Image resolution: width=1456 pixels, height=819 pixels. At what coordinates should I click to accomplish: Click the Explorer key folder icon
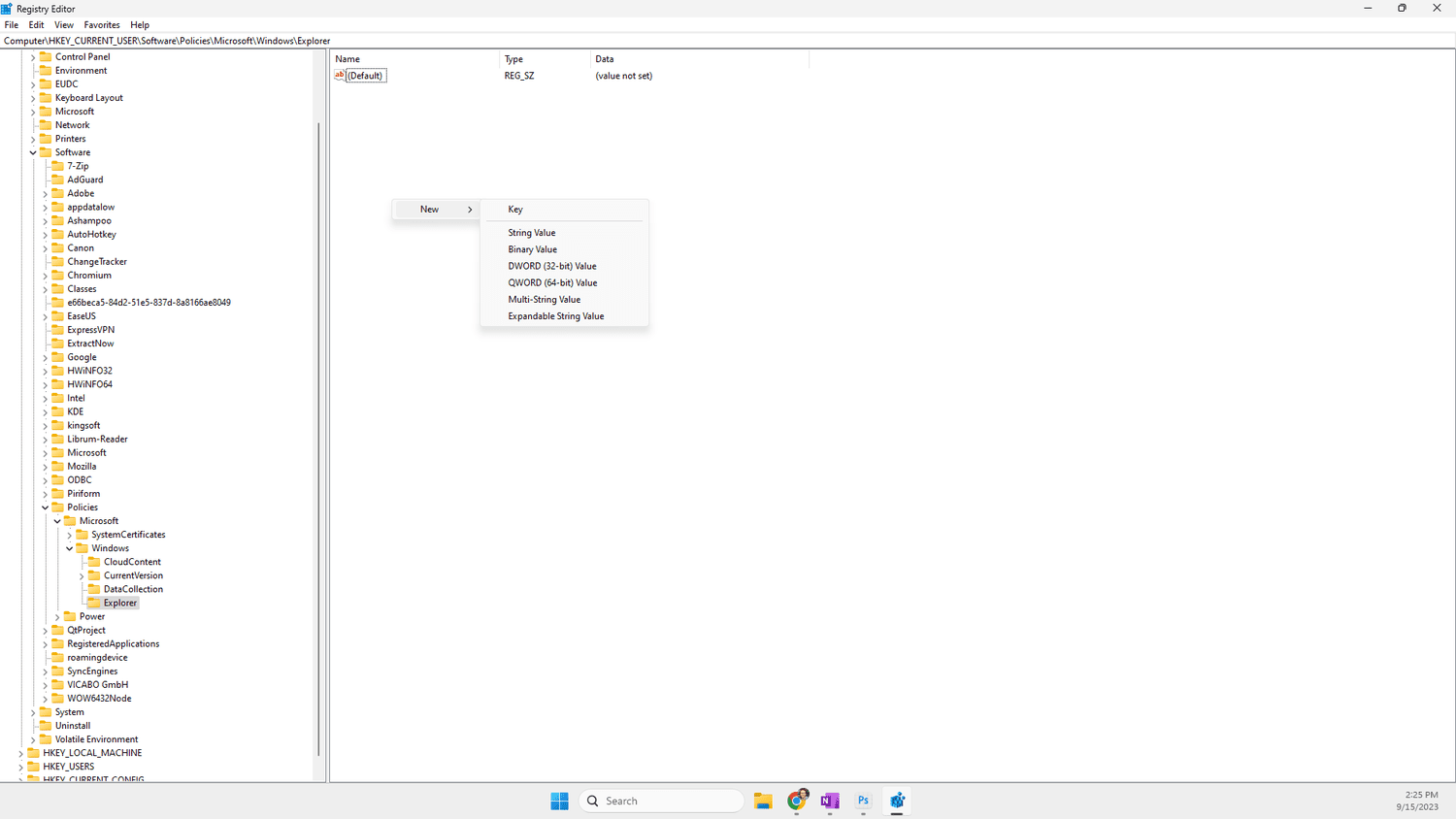94,603
